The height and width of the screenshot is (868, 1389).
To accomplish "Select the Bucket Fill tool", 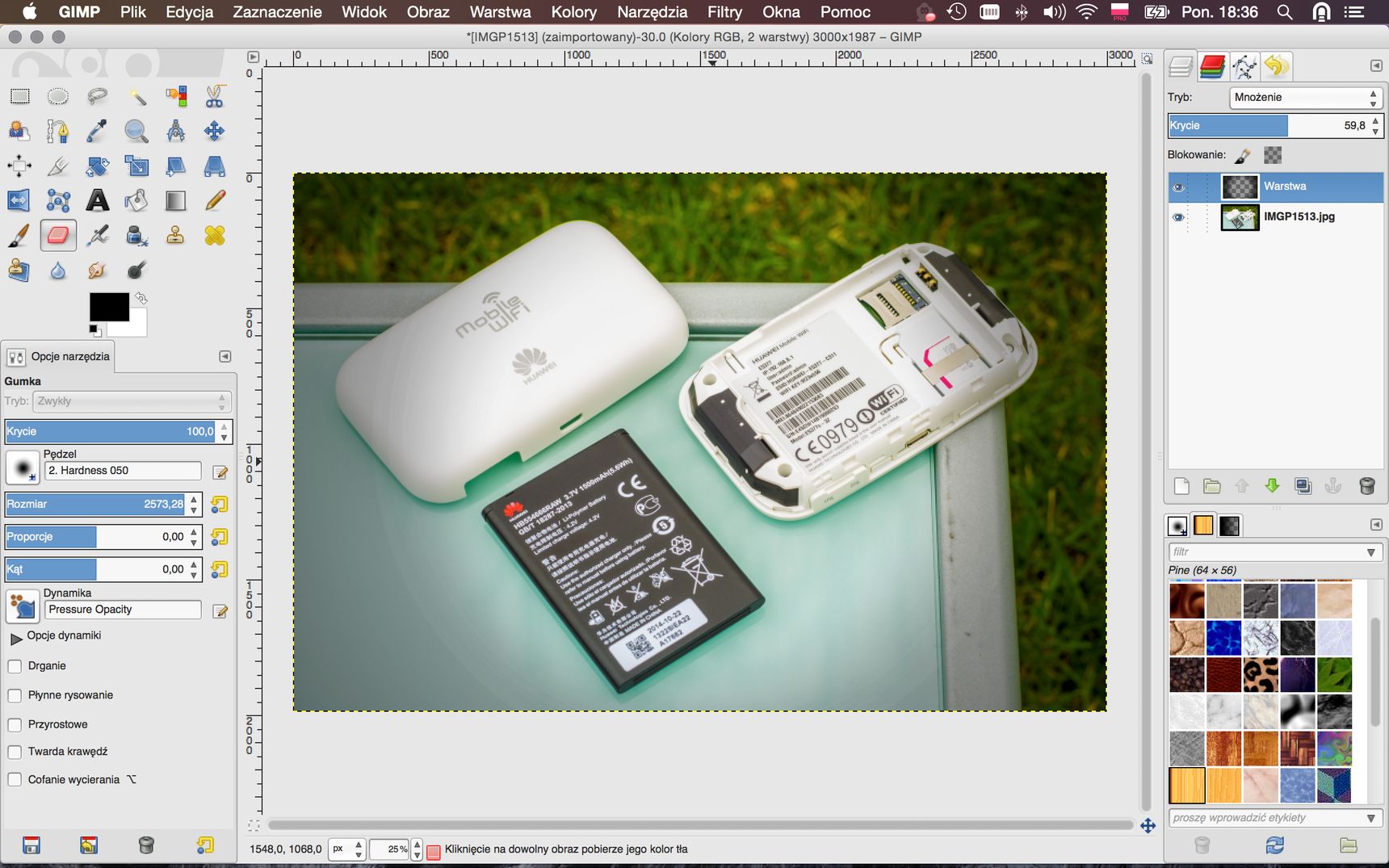I will pyautogui.click(x=136, y=200).
